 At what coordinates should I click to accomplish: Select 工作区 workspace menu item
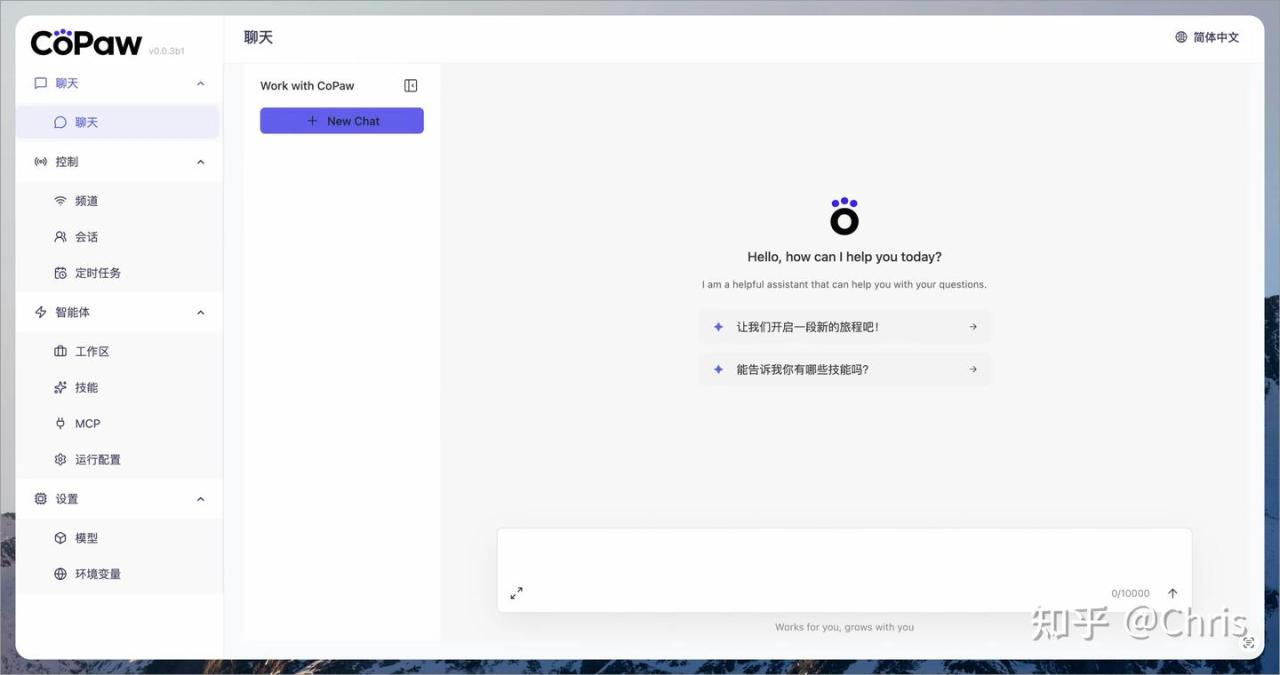(x=92, y=352)
